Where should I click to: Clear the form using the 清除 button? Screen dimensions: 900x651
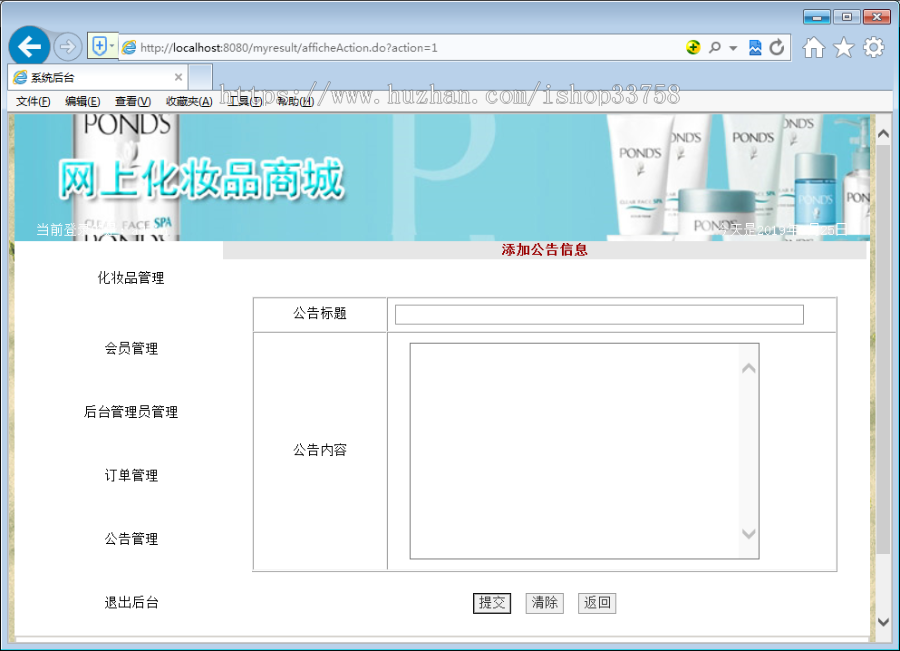[x=544, y=603]
